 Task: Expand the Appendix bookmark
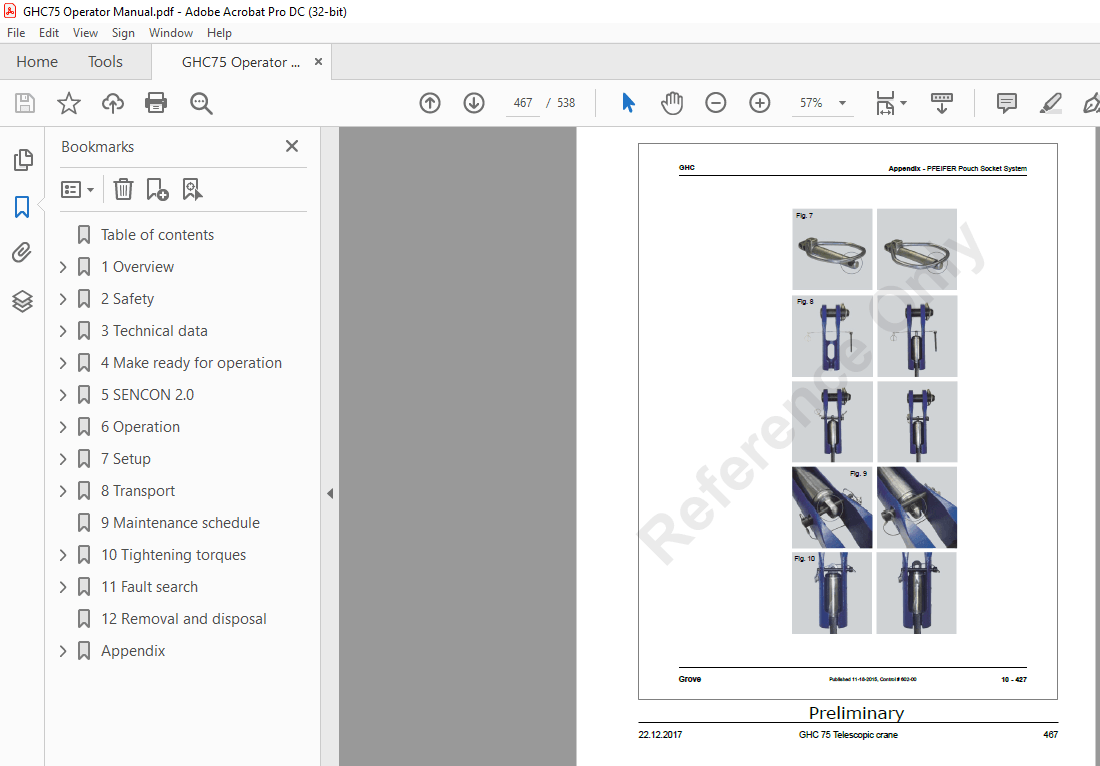tap(62, 650)
